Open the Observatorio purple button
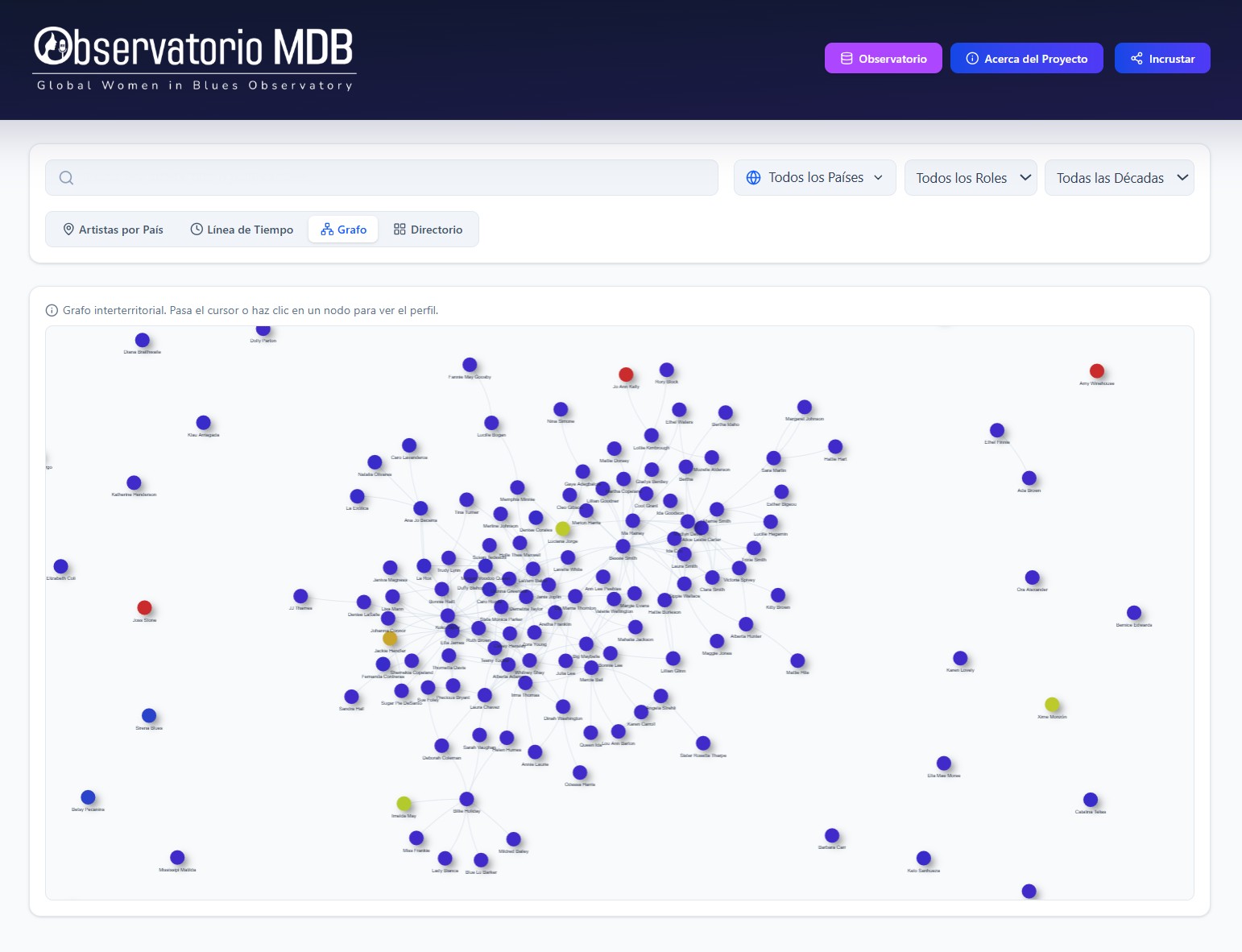The width and height of the screenshot is (1242, 952). coord(883,58)
